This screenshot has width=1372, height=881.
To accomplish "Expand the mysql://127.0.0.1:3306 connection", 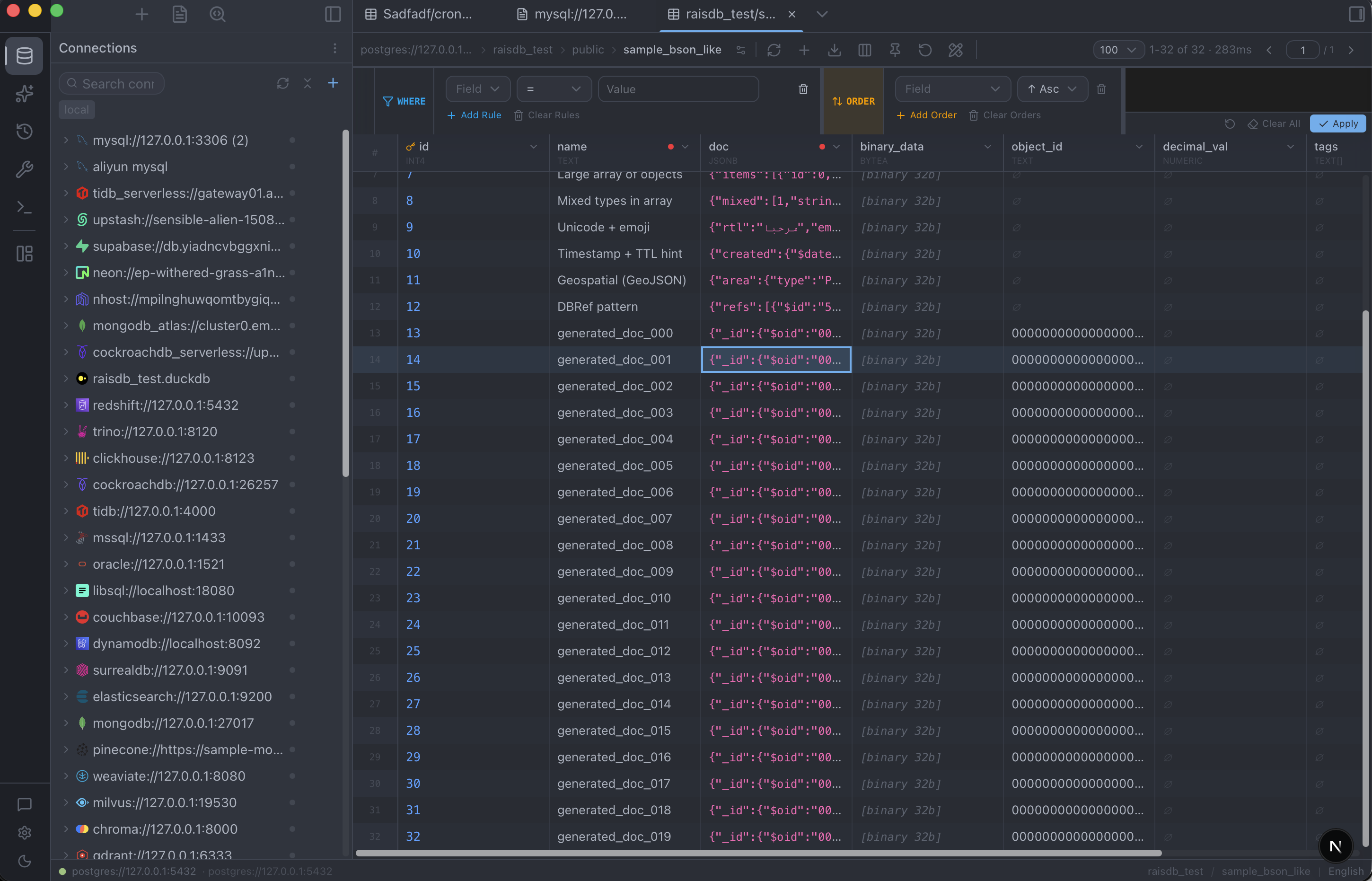I will 66,140.
